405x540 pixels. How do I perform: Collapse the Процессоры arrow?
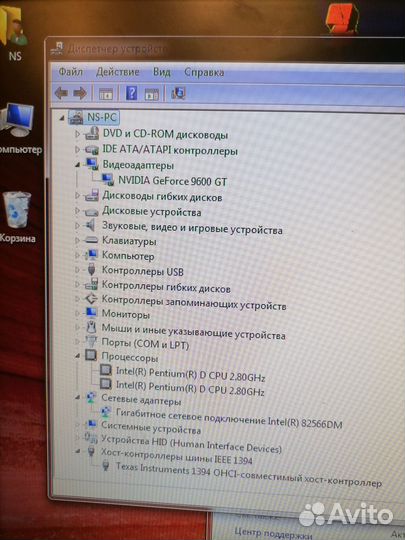pos(78,356)
